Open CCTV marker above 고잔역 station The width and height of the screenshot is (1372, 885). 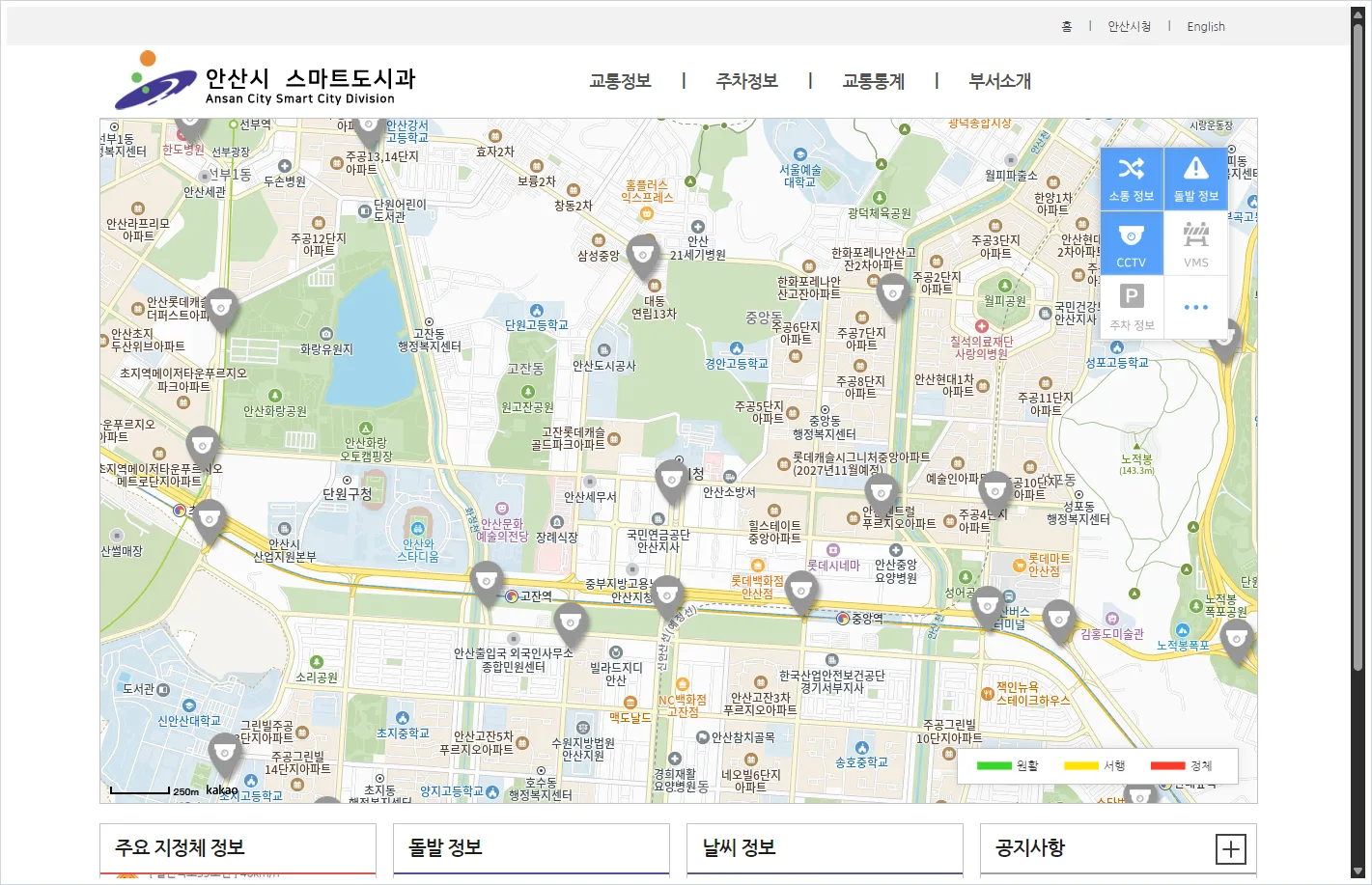click(x=487, y=583)
